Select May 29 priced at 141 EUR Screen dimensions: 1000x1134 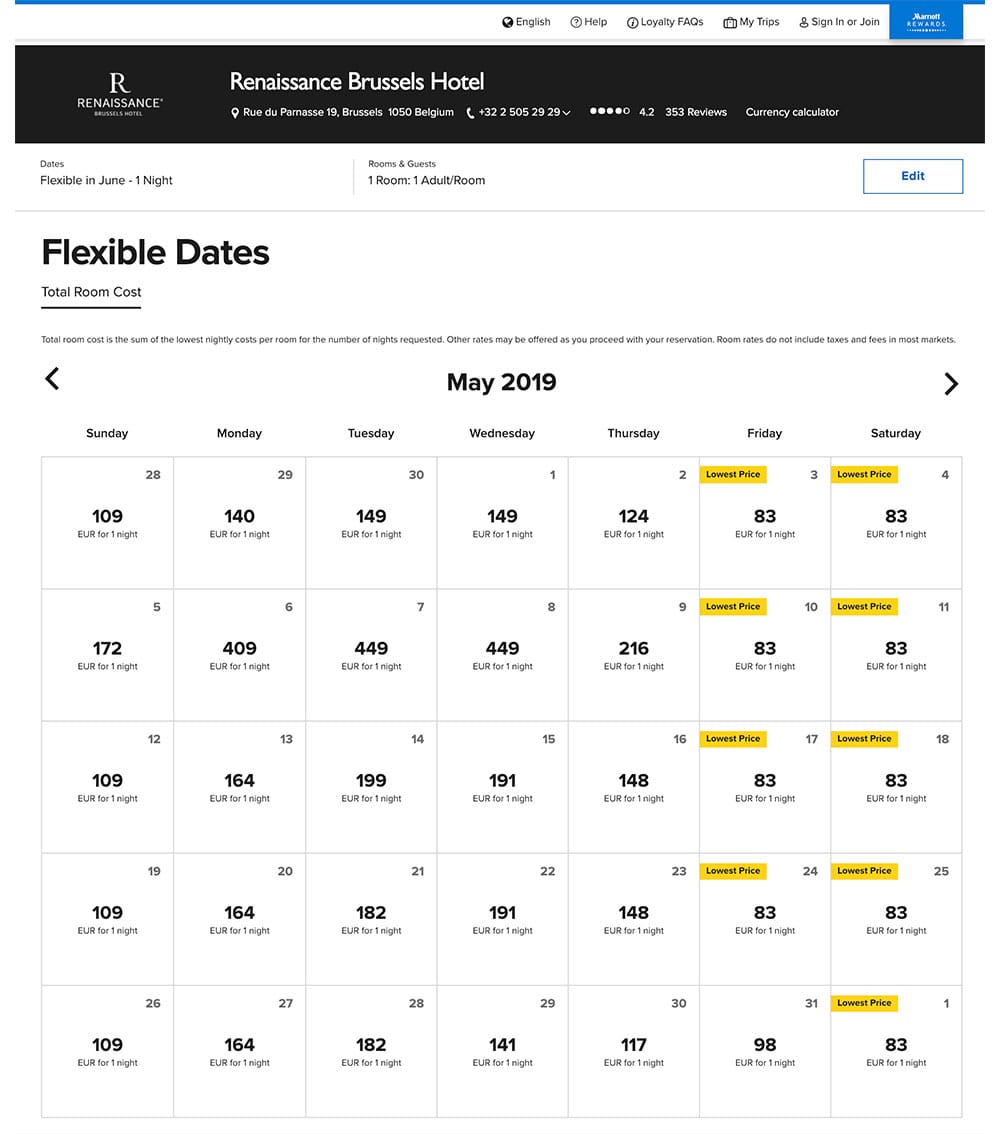click(503, 1052)
